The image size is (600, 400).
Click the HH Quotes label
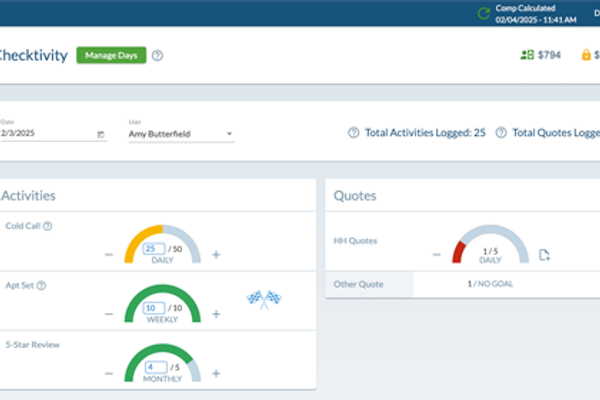[355, 241]
